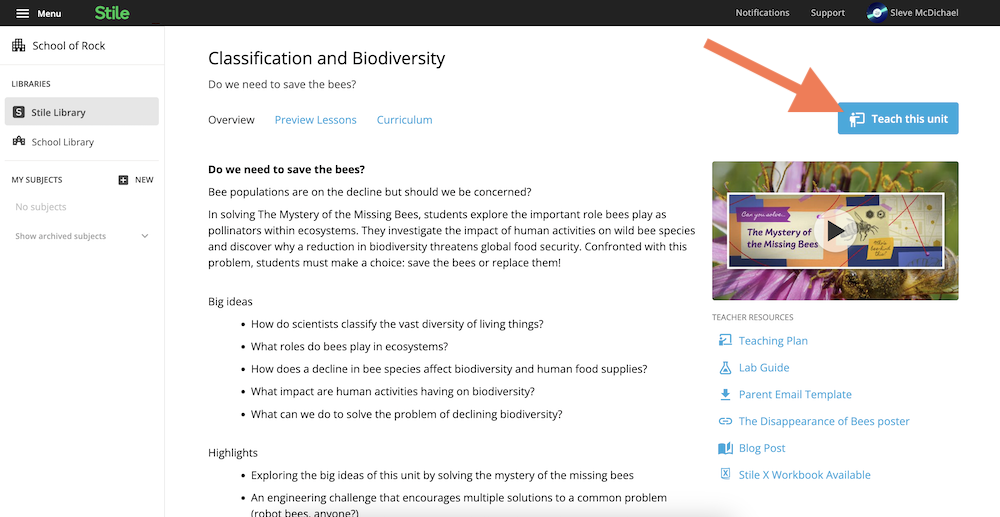1000x517 pixels.
Task: Click the Lab Guide flask icon
Action: (x=726, y=368)
